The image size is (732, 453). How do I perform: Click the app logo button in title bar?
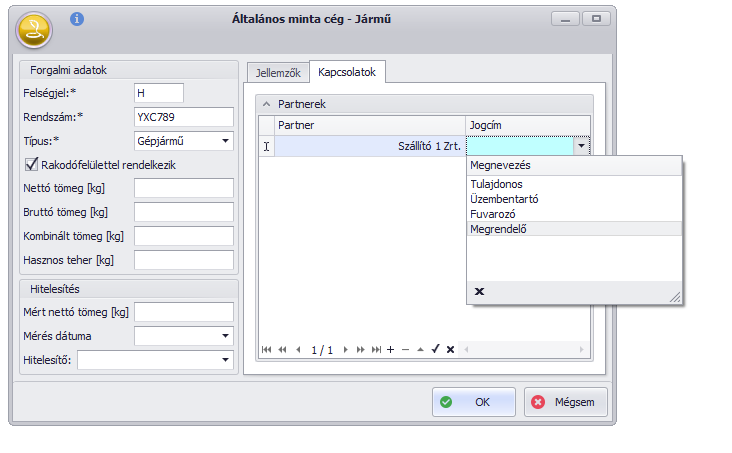[34, 30]
